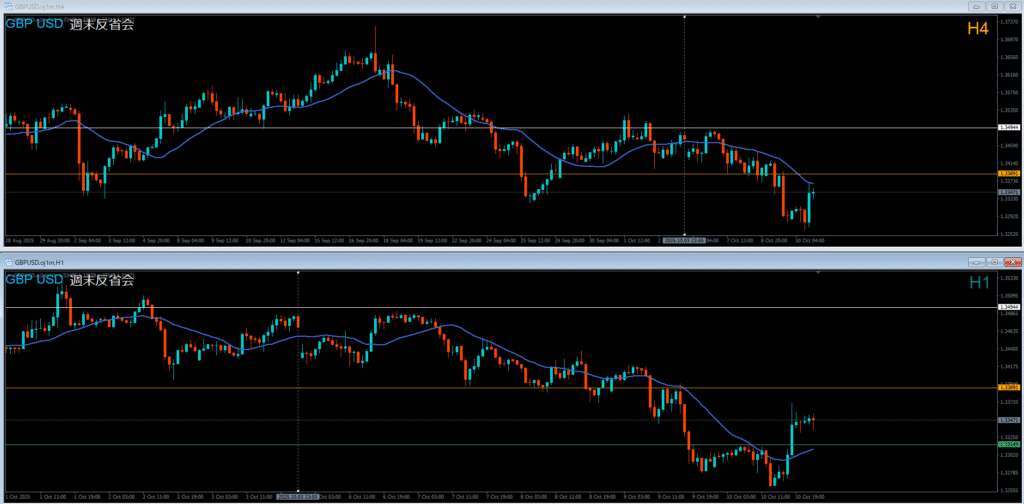The image size is (1024, 504).
Task: Minimize the H1 chart window
Action: 975,262
